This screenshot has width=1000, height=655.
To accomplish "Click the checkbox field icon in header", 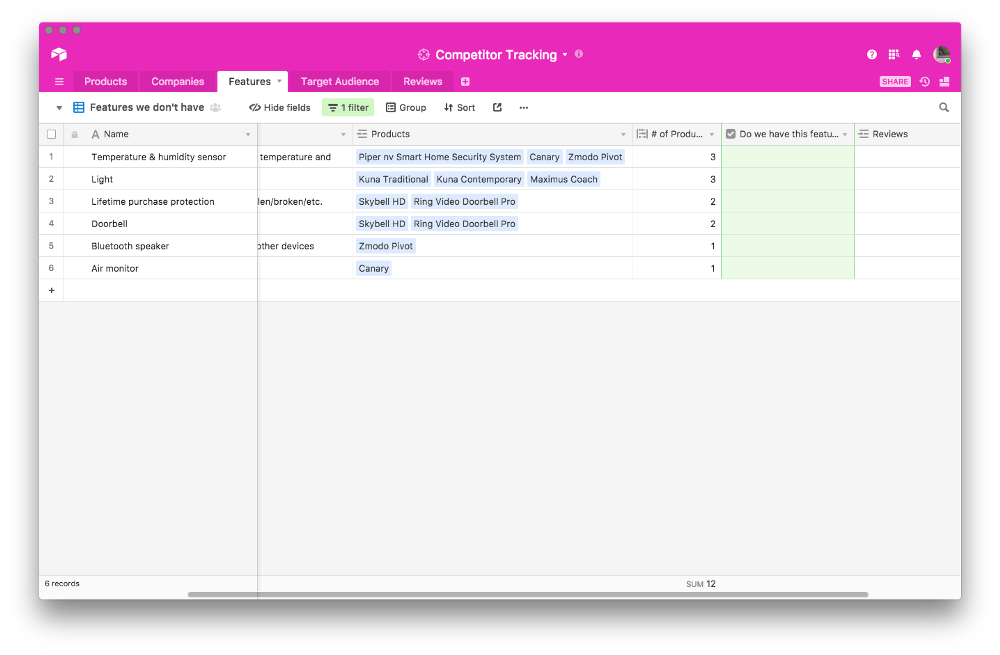I will tap(731, 134).
